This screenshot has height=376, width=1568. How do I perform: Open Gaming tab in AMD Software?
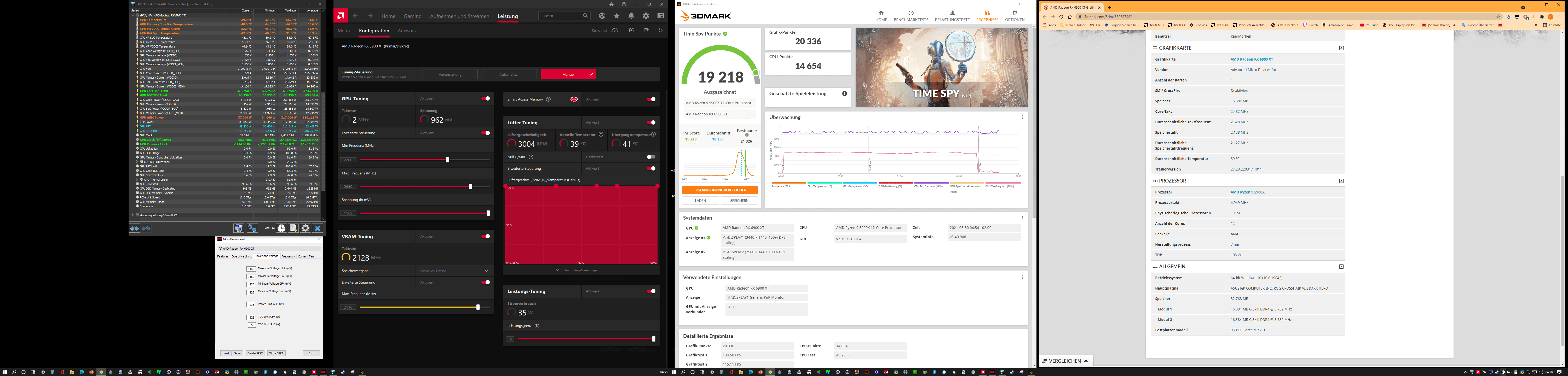413,16
